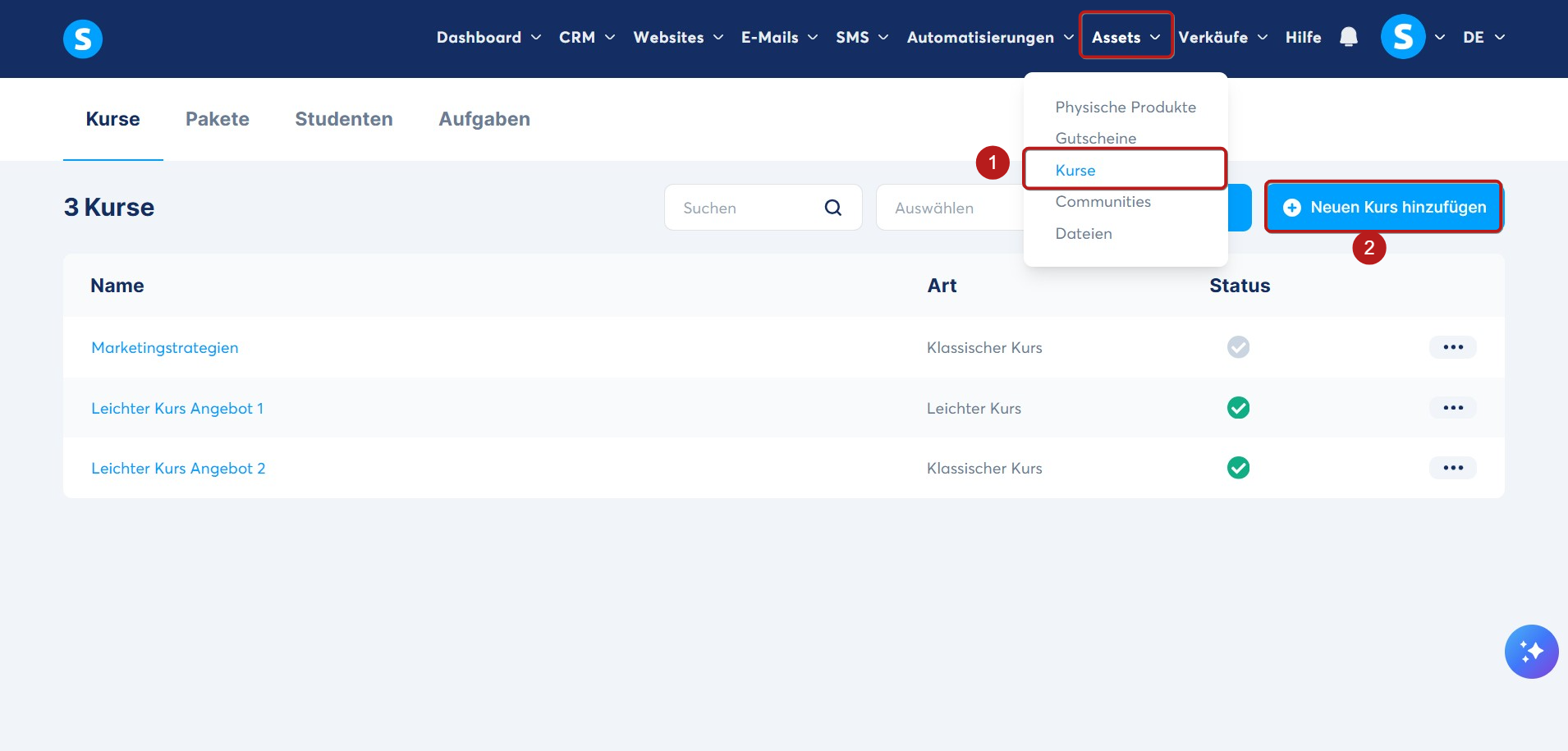Select Physische Produkte from Assets menu
Viewport: 1568px width, 751px height.
[1126, 108]
